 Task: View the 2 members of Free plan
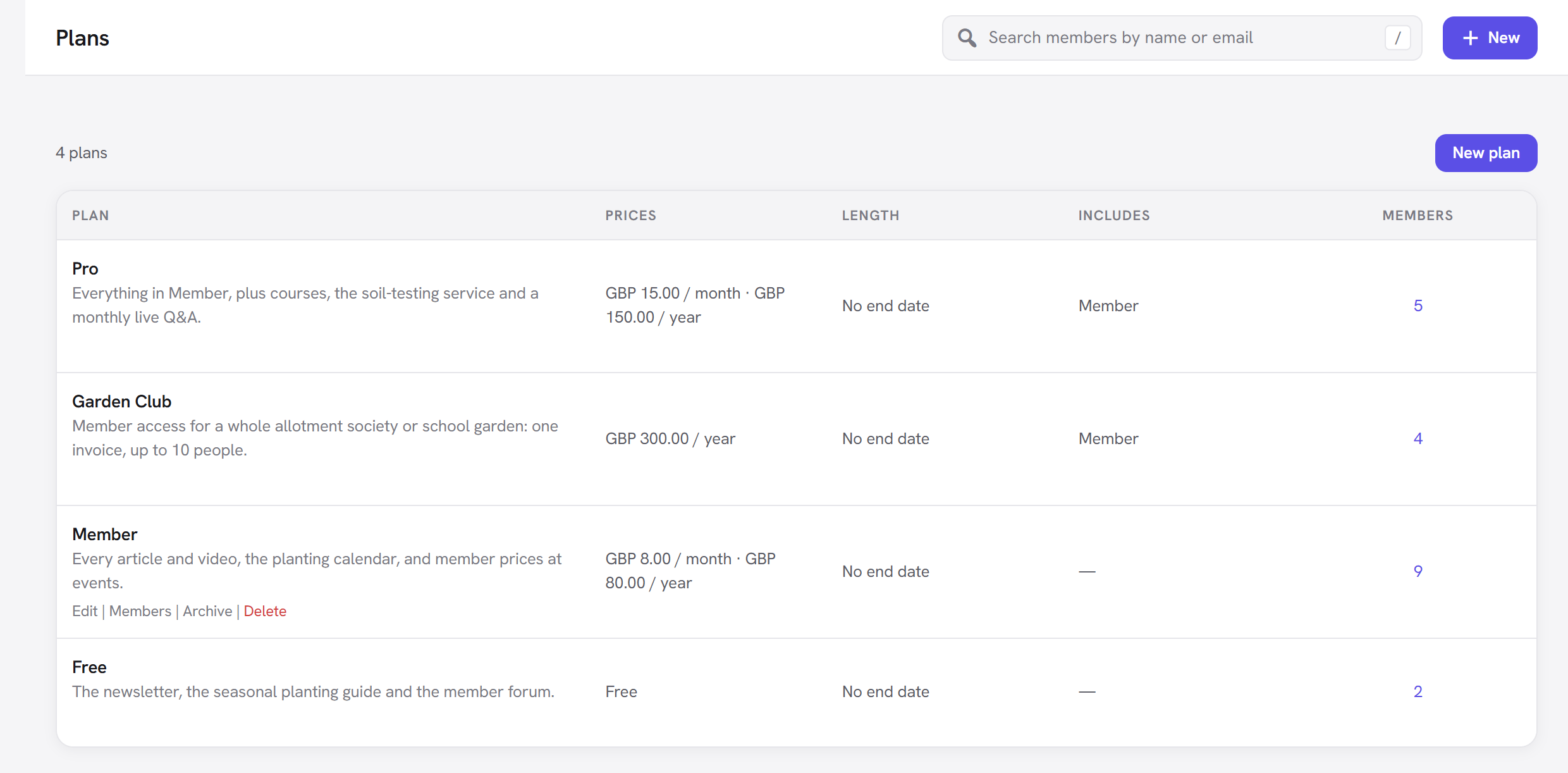coord(1418,692)
